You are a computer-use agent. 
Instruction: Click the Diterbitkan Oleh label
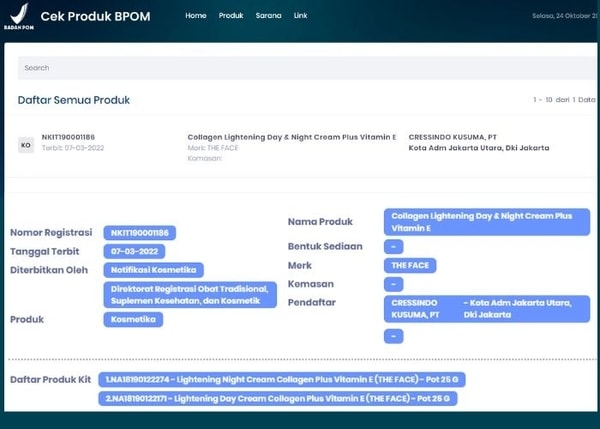pos(49,270)
